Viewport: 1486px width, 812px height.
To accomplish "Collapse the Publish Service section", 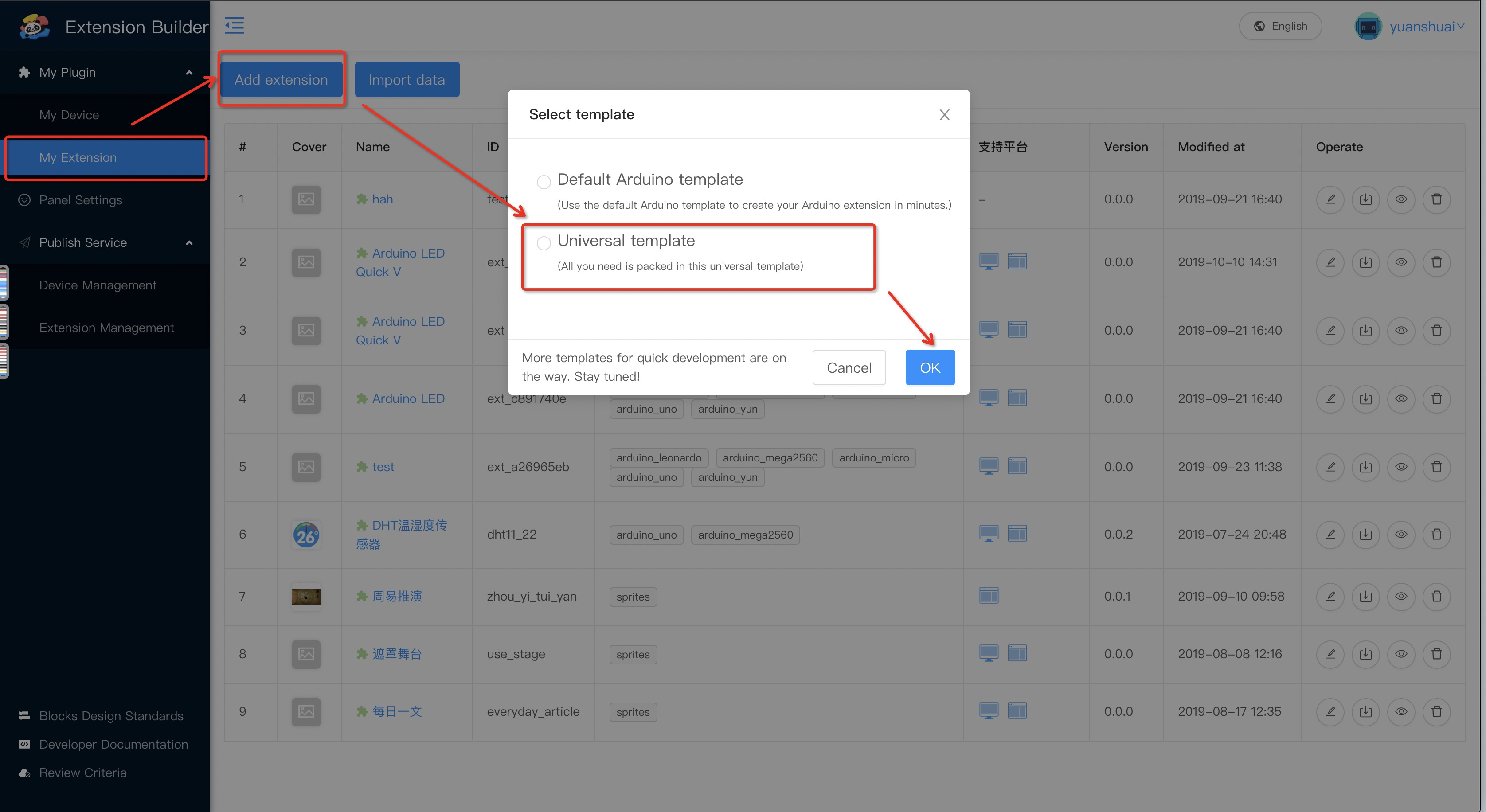I will pos(189,243).
